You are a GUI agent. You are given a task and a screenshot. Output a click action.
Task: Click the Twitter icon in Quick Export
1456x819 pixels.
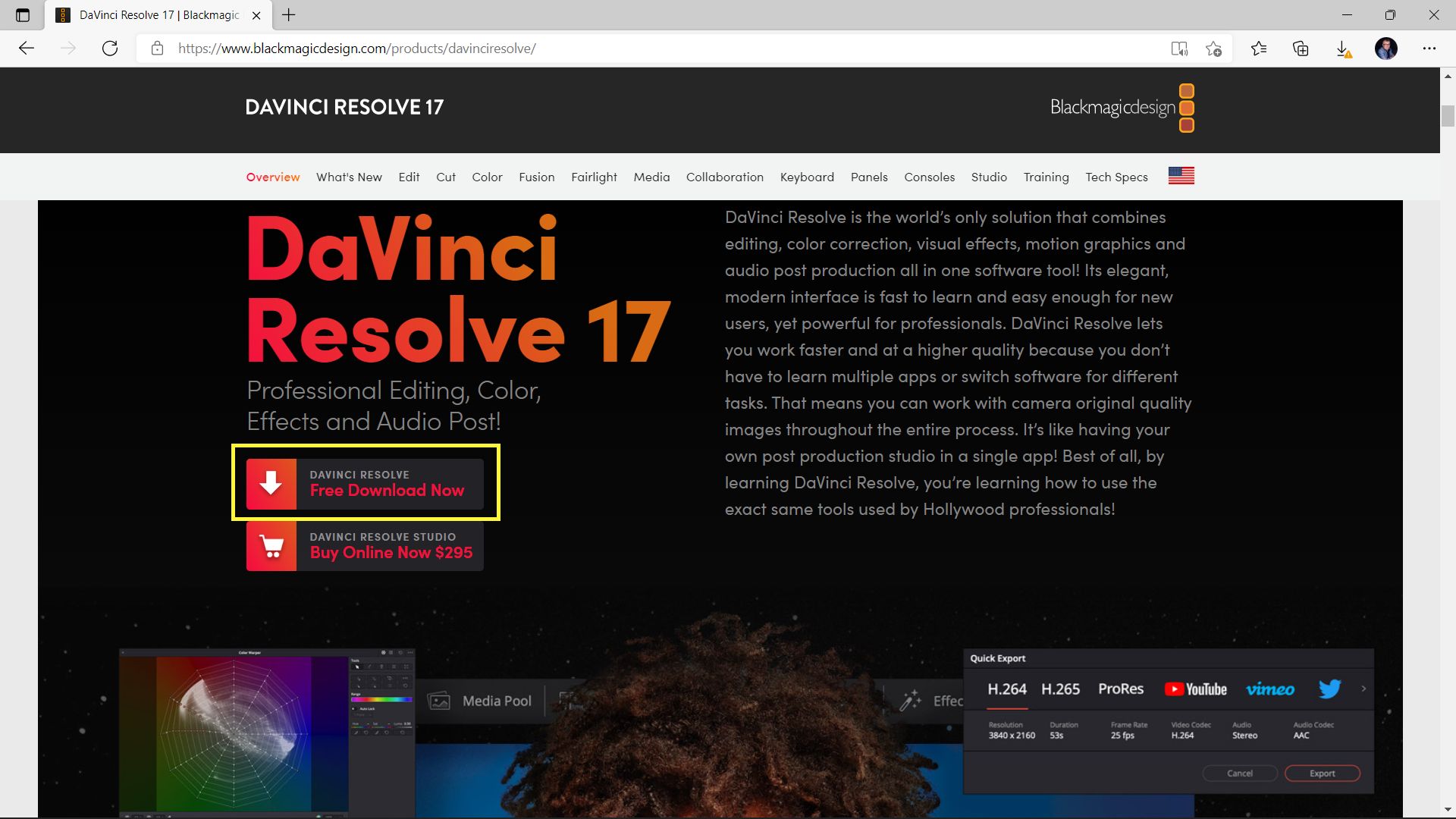coord(1329,689)
